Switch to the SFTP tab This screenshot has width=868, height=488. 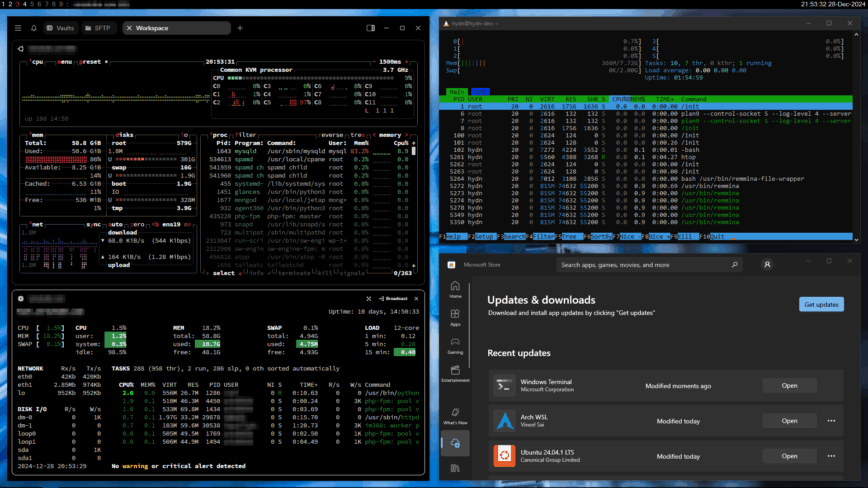coord(100,28)
